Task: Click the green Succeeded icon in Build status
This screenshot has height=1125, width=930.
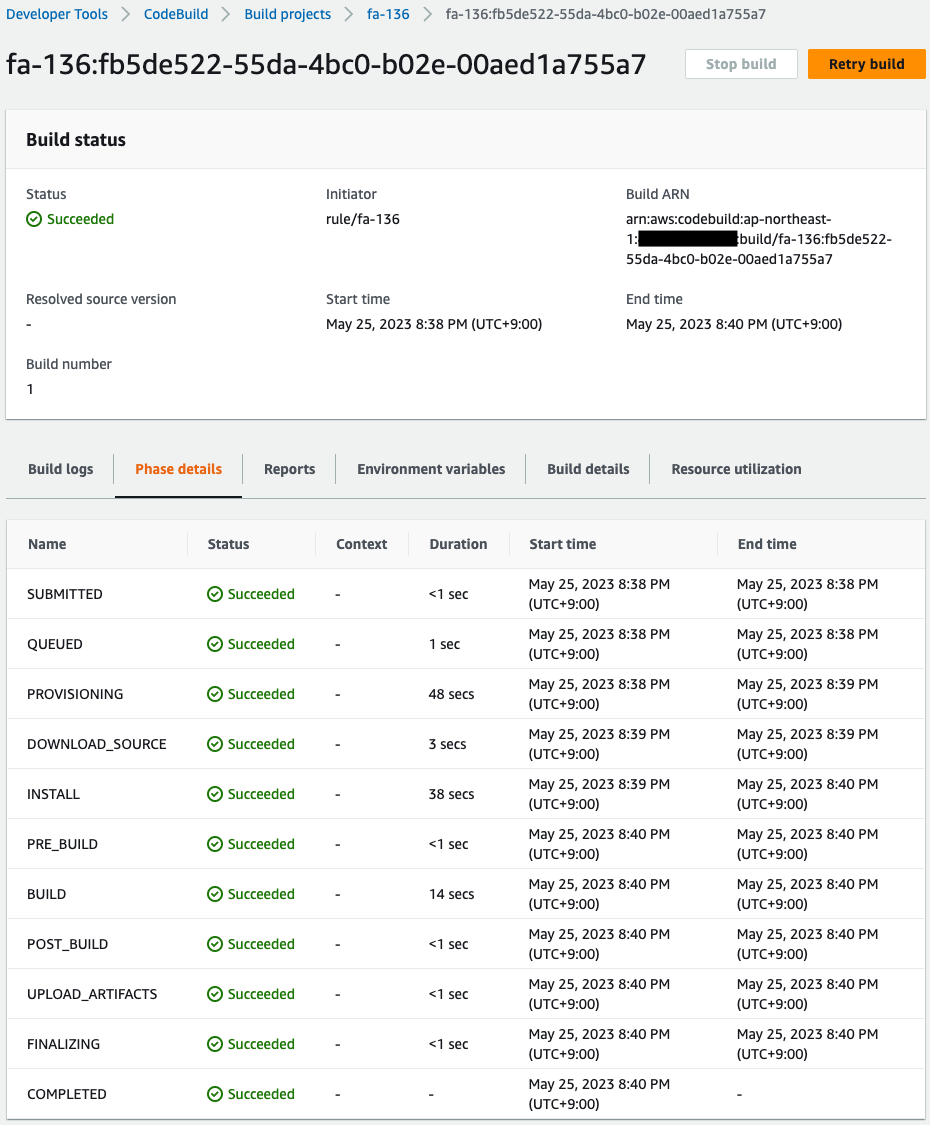Action: [x=34, y=219]
